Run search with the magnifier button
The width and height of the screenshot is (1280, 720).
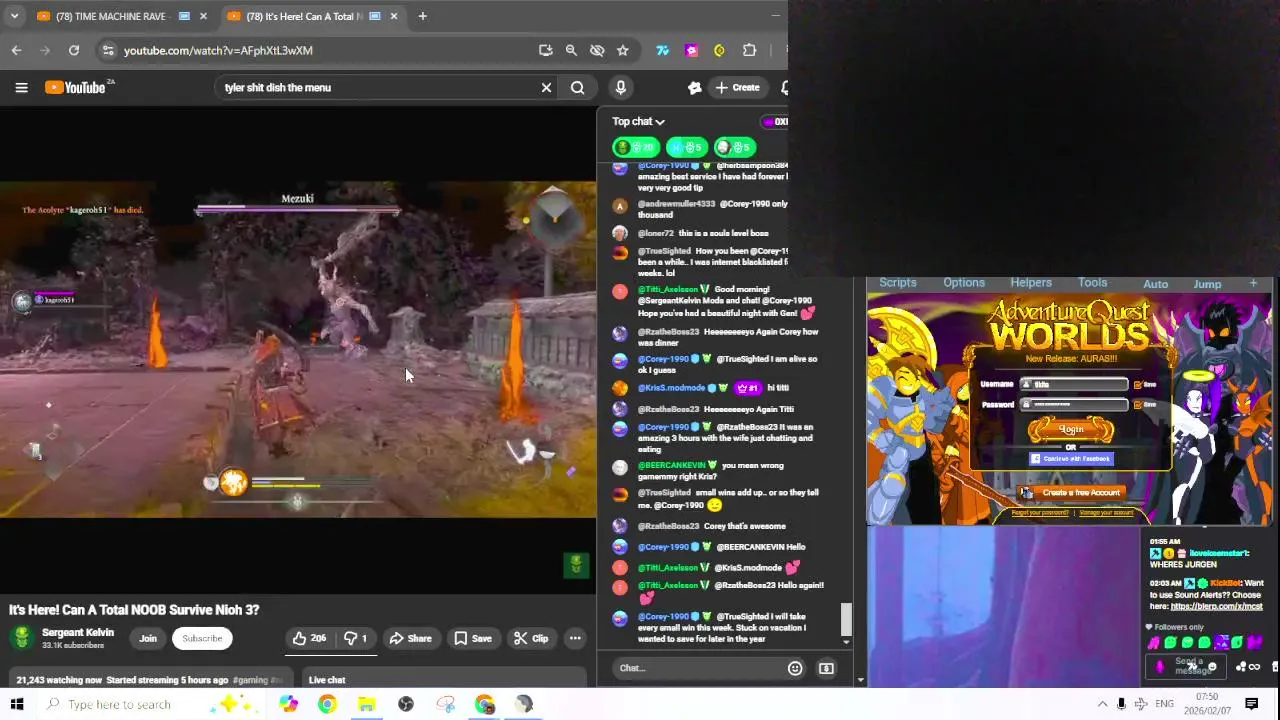(x=577, y=88)
